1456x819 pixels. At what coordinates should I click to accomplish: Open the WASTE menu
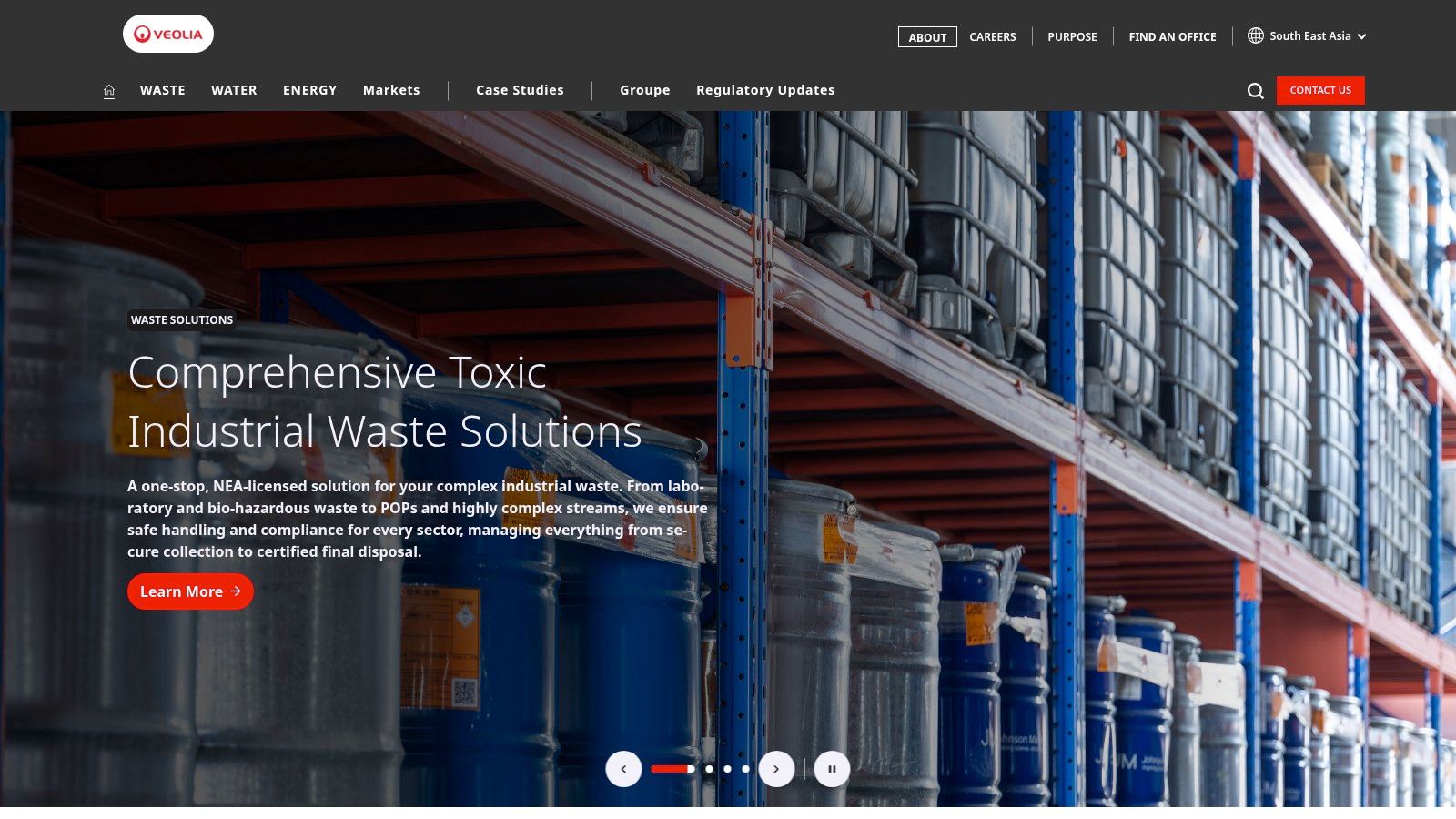(163, 90)
